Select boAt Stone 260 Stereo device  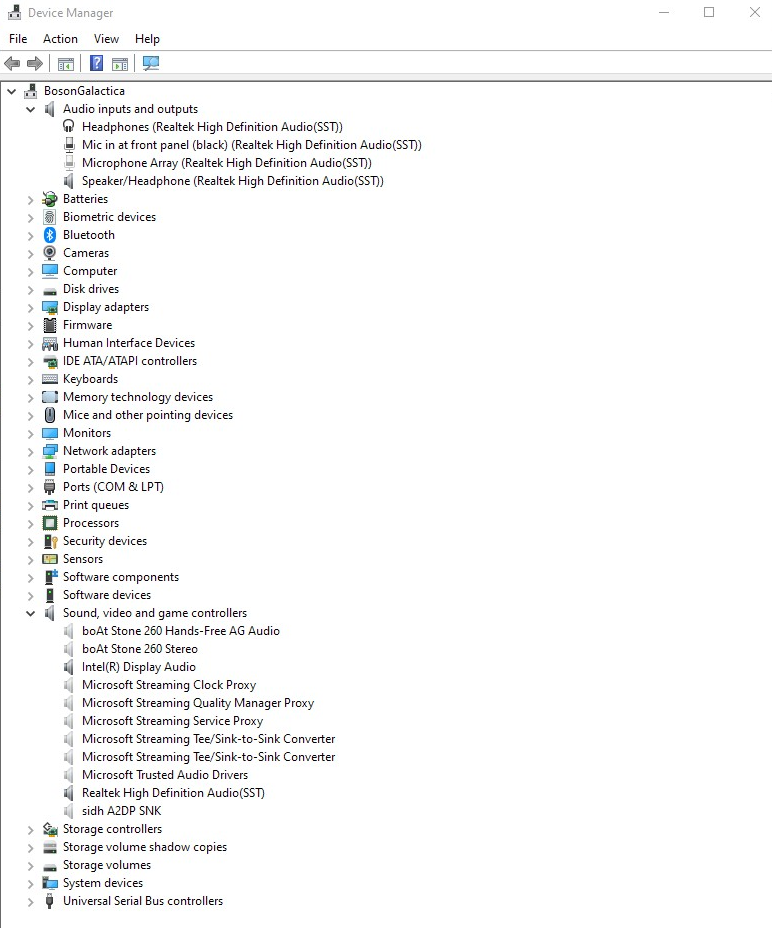click(140, 649)
